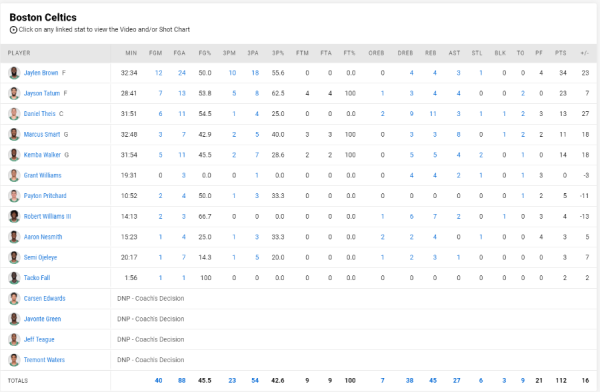
Task: View Jaylen Brown's 12 made field goals
Action: 158,73
